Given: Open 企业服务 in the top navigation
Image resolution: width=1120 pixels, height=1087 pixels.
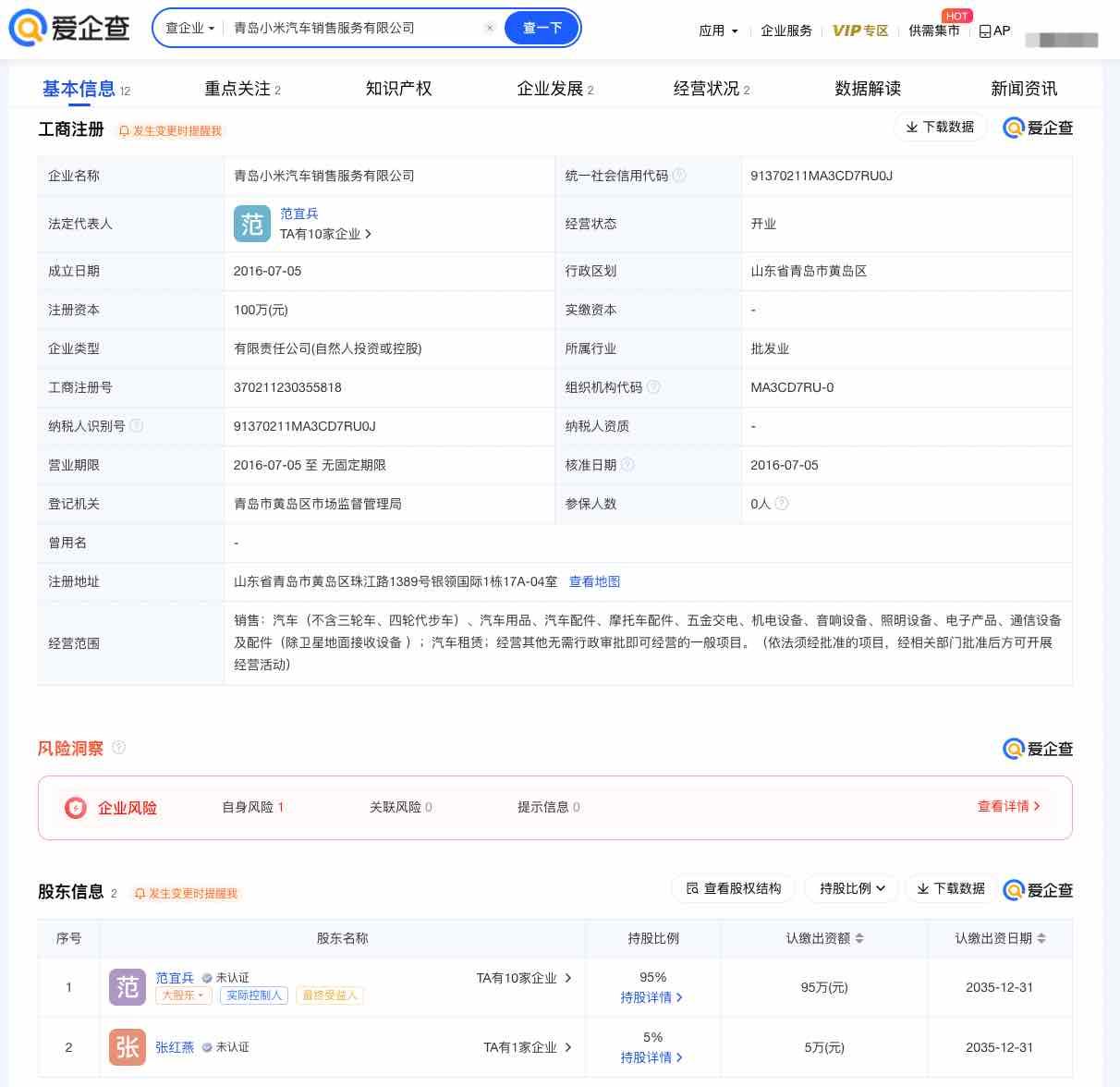Looking at the screenshot, I should (786, 31).
